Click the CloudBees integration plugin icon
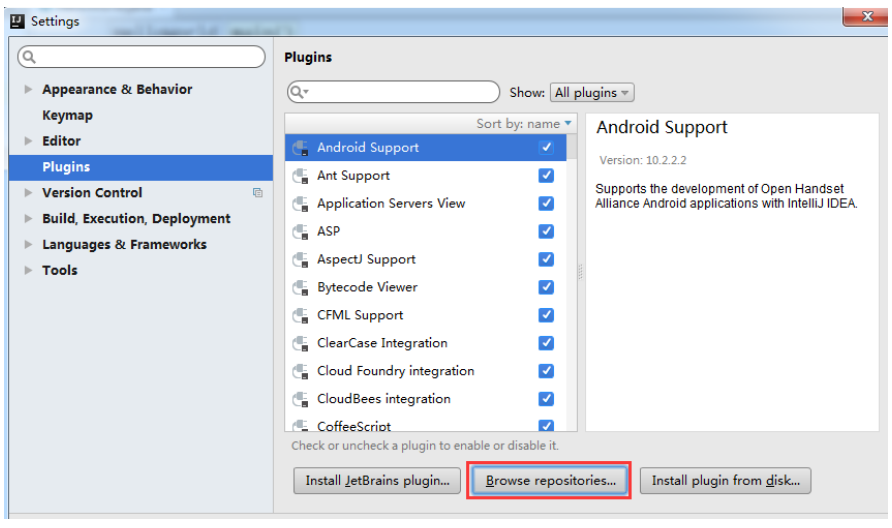This screenshot has height=528, width=892. click(x=300, y=399)
